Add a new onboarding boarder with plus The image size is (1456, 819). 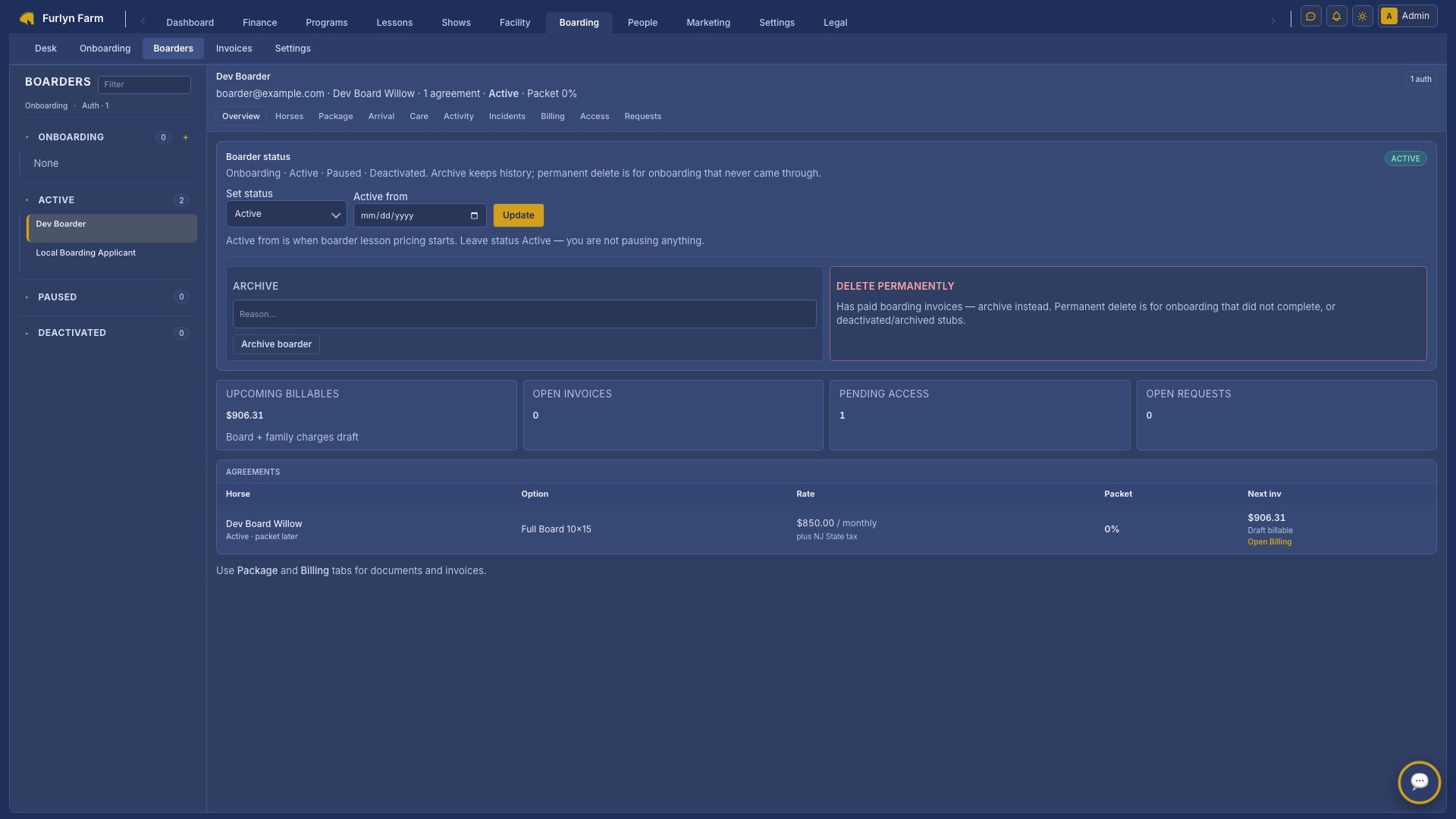tap(185, 137)
